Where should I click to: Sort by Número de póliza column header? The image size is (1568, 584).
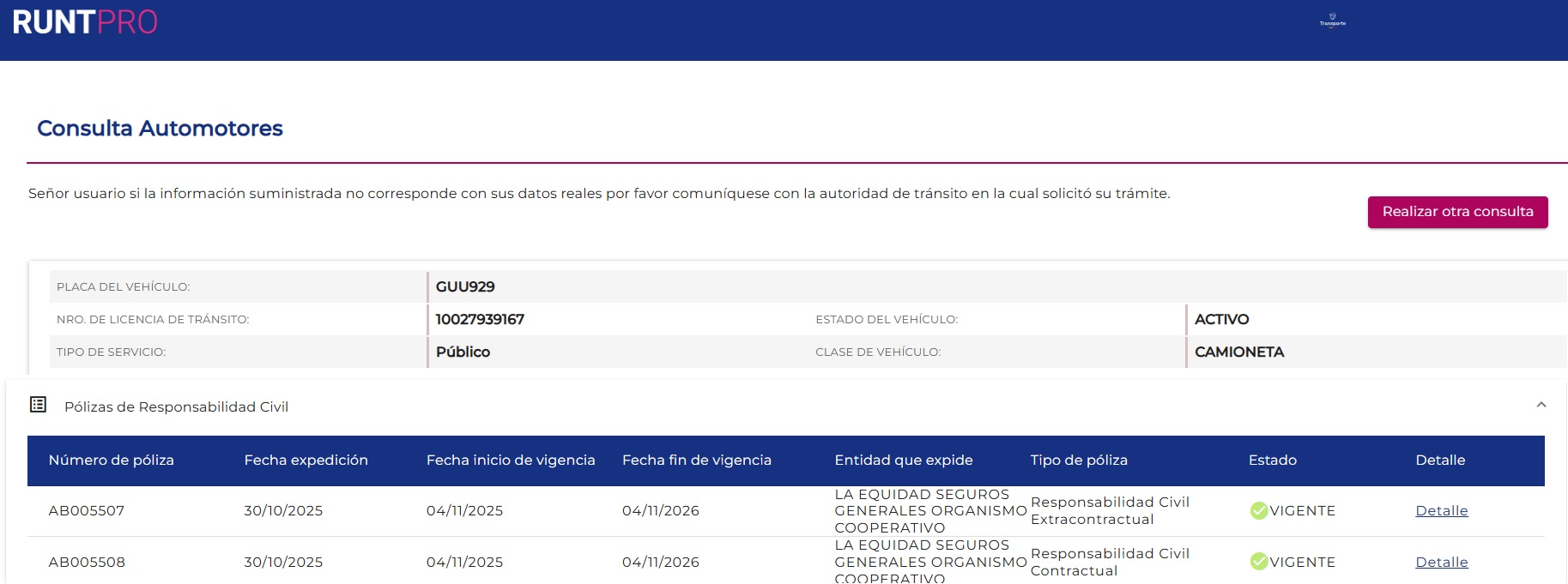point(112,461)
